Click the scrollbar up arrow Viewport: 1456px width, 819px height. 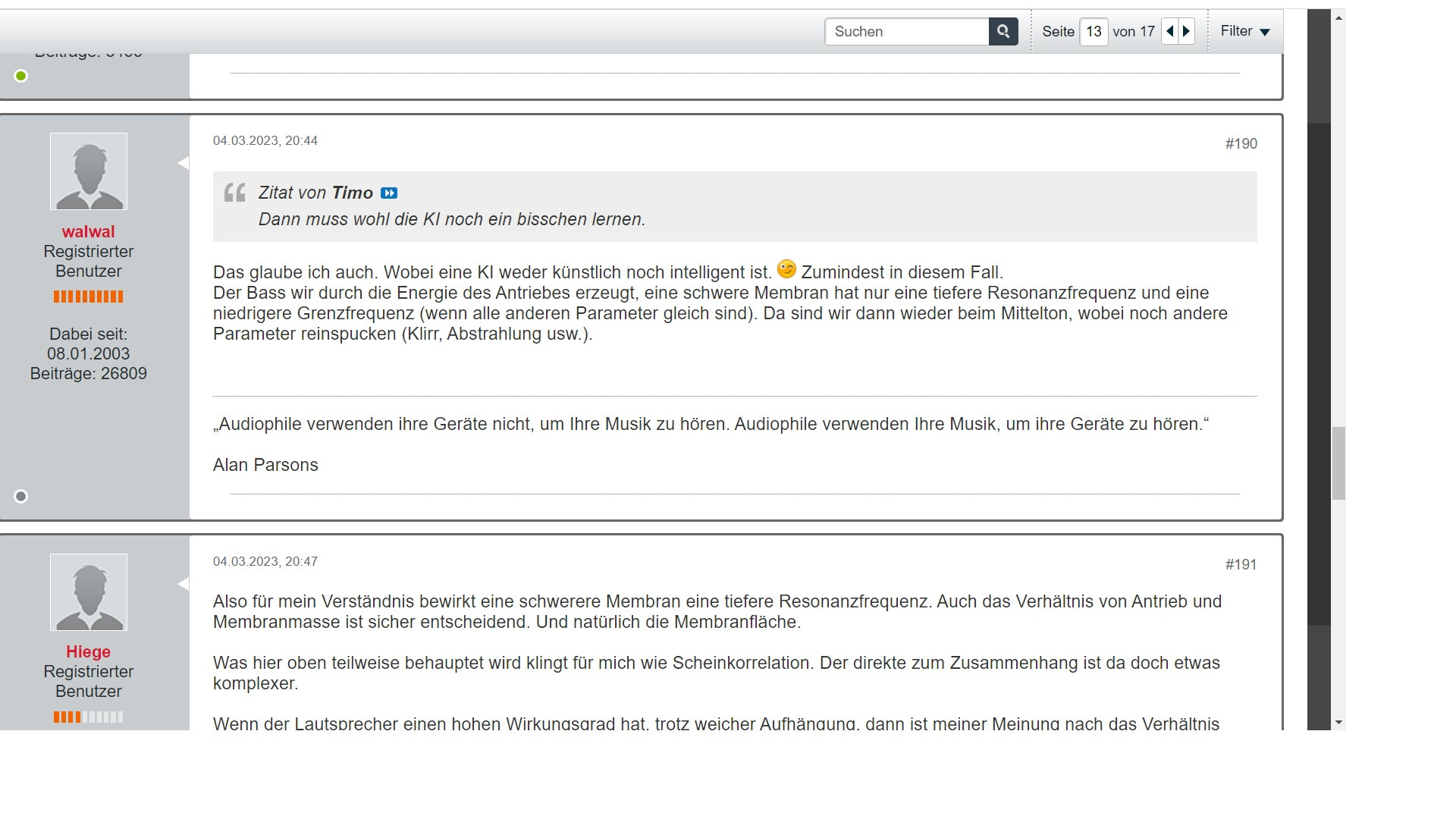tap(1338, 17)
